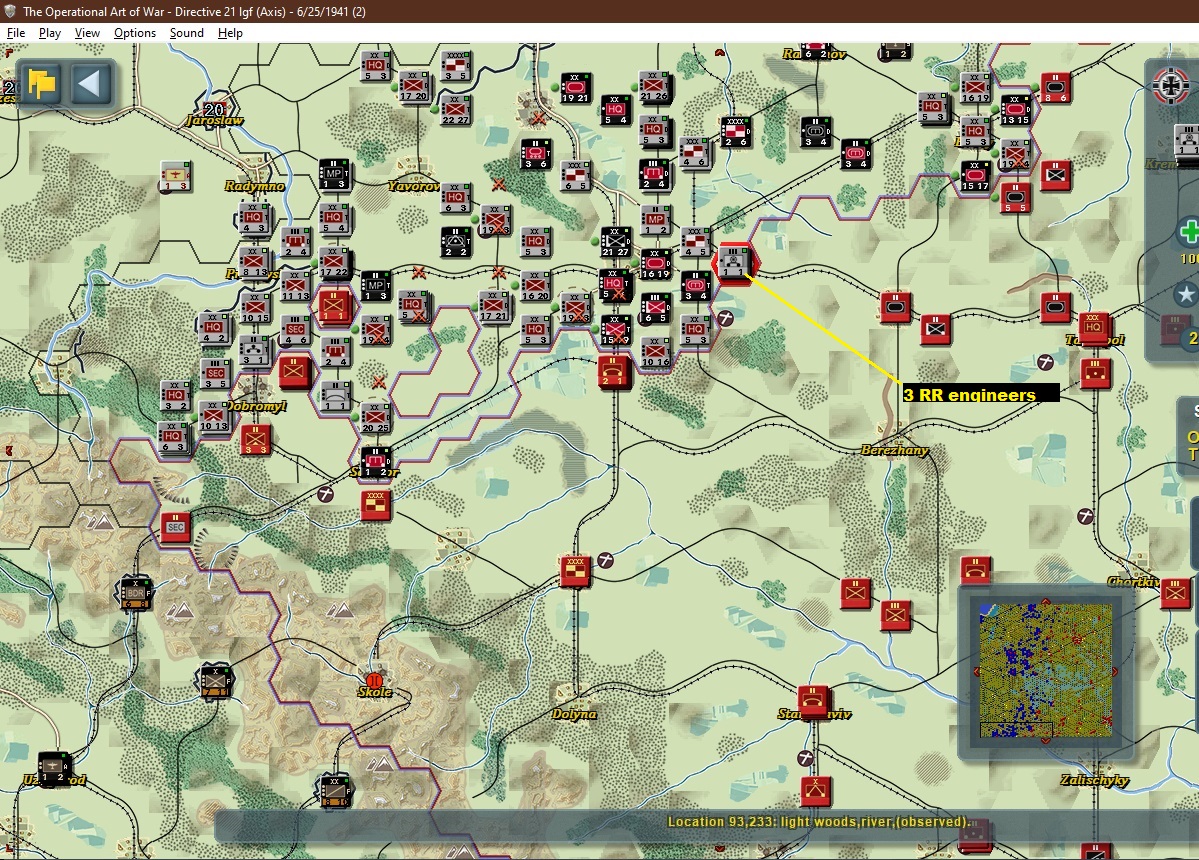Screen dimensions: 1199x860
Task: Click the Berezhany town label
Action: pyautogui.click(x=895, y=449)
